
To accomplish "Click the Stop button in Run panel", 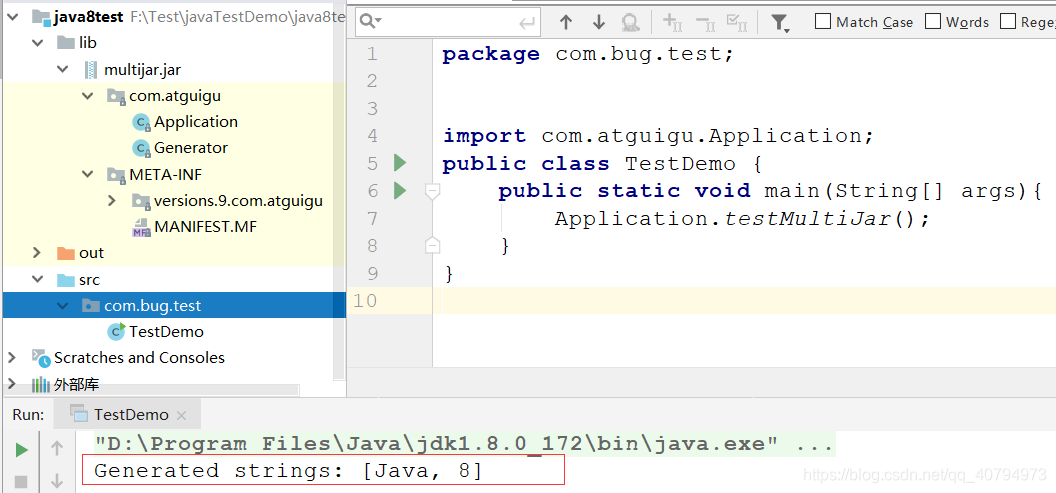I will click(x=21, y=482).
